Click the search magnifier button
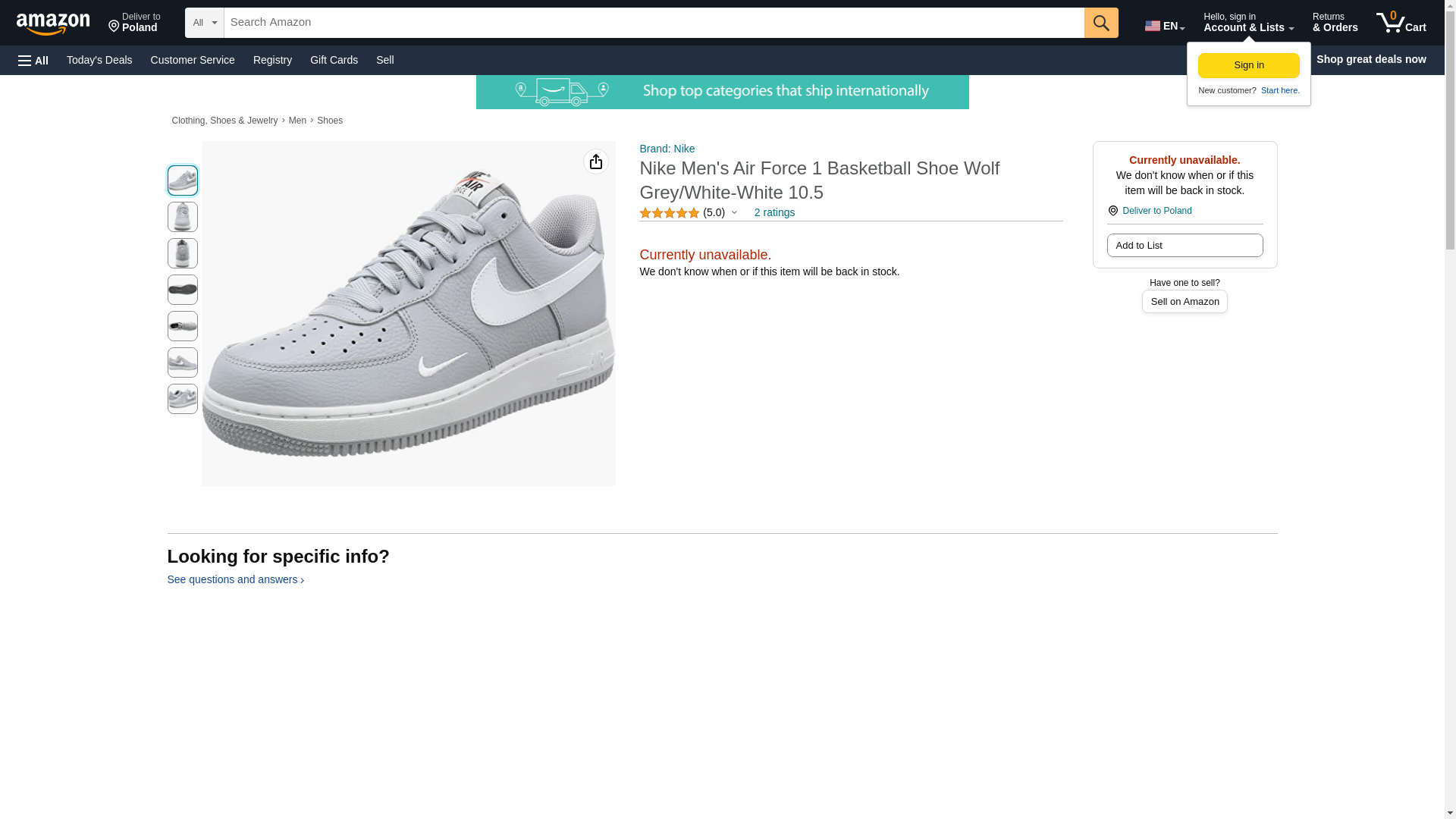The width and height of the screenshot is (1456, 819). coord(1100,23)
